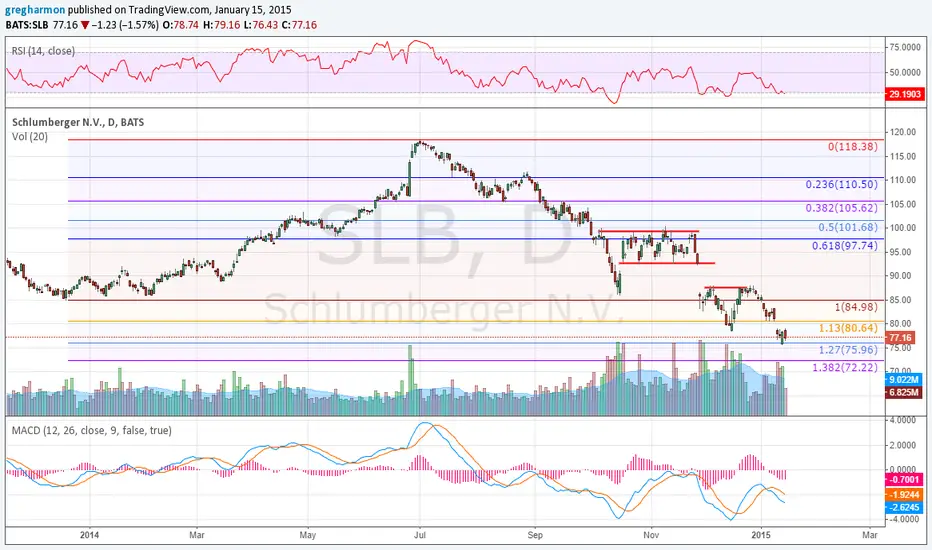Click the 4.0000 MACD axis label
This screenshot has width=932, height=550.
903,420
